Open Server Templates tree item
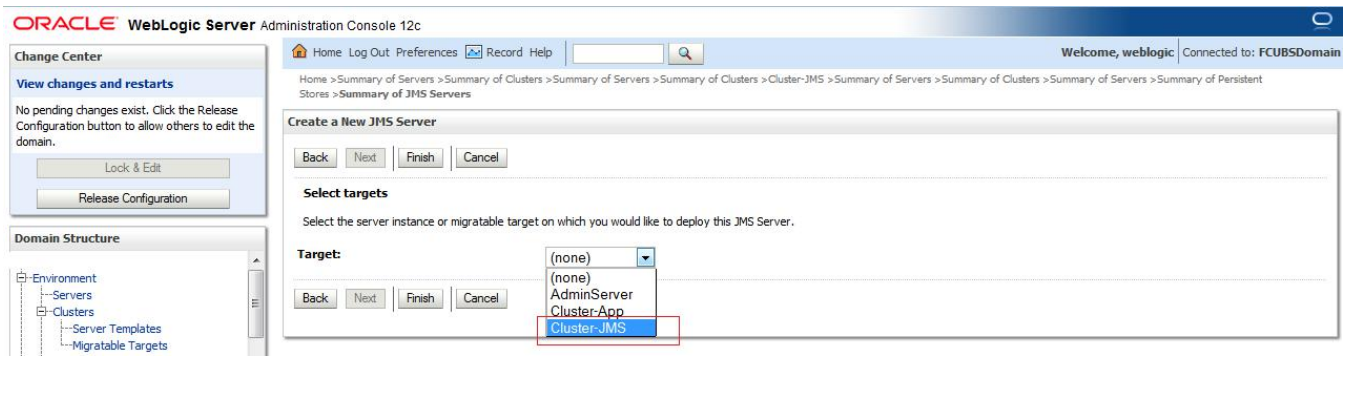 [116, 329]
